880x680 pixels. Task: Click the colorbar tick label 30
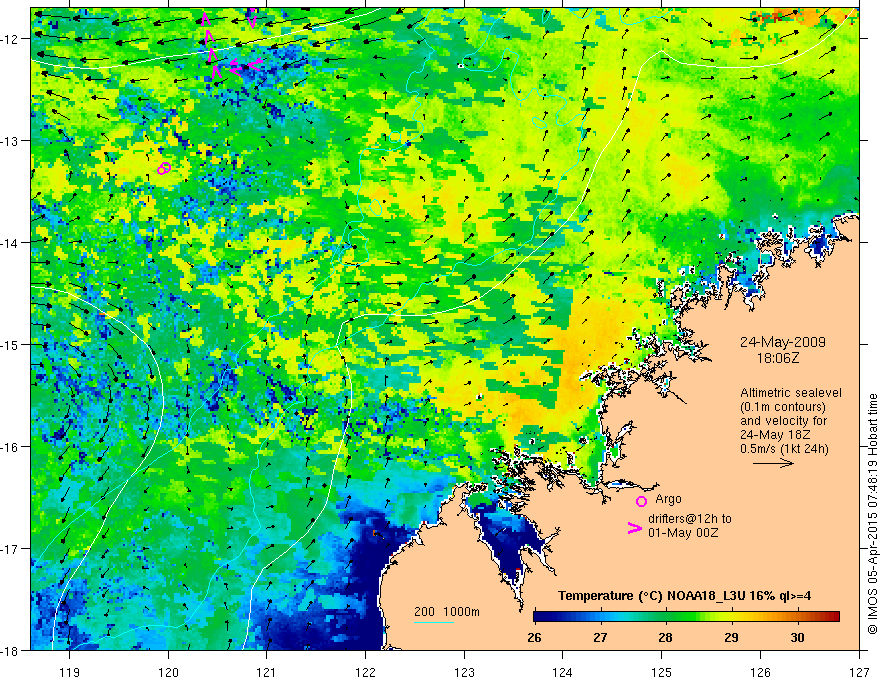point(798,637)
